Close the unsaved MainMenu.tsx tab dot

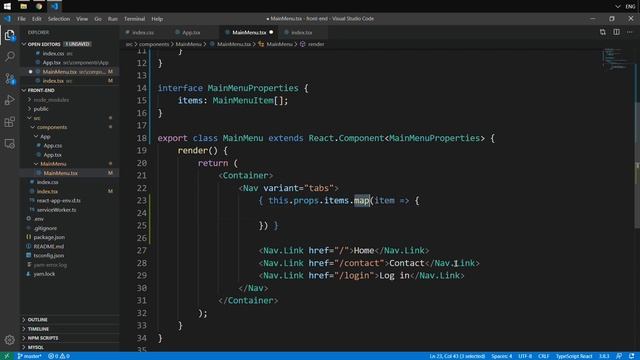coord(271,32)
